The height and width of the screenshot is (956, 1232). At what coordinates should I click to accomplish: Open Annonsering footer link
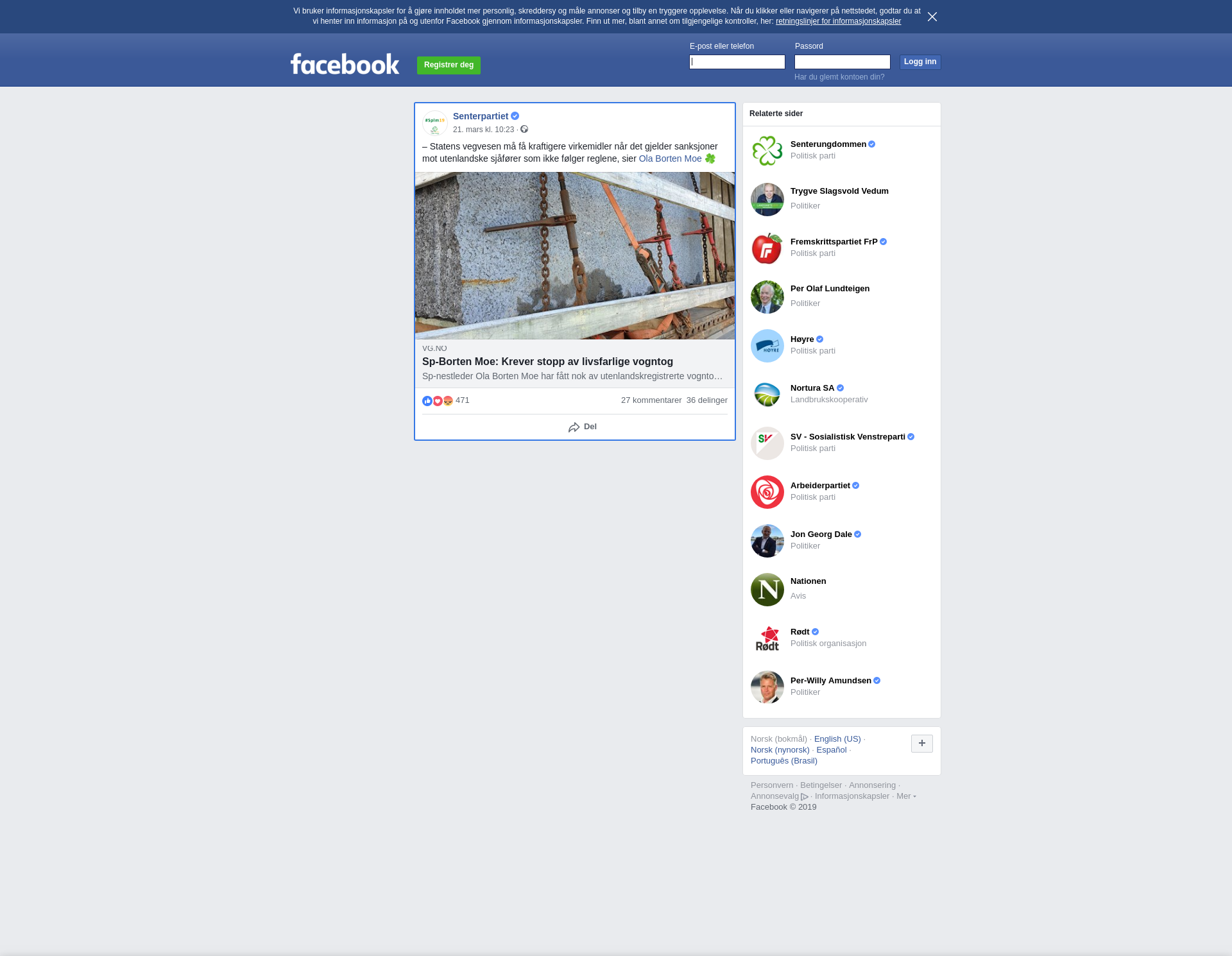point(872,785)
